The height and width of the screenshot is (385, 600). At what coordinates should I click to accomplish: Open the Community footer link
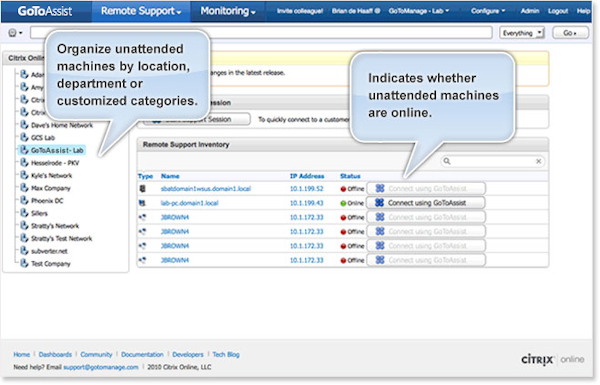96,354
